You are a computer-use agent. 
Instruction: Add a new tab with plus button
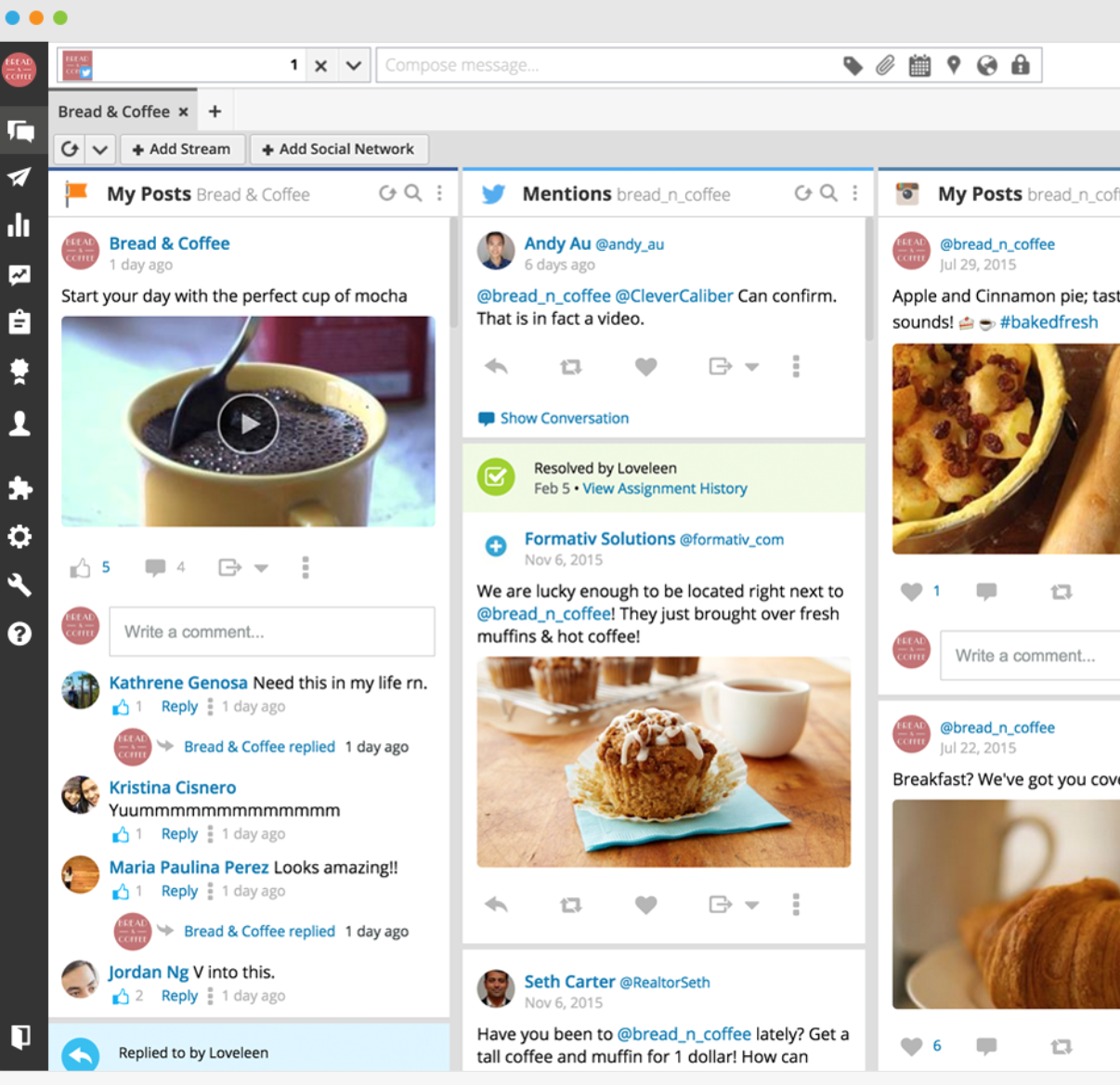pos(215,111)
